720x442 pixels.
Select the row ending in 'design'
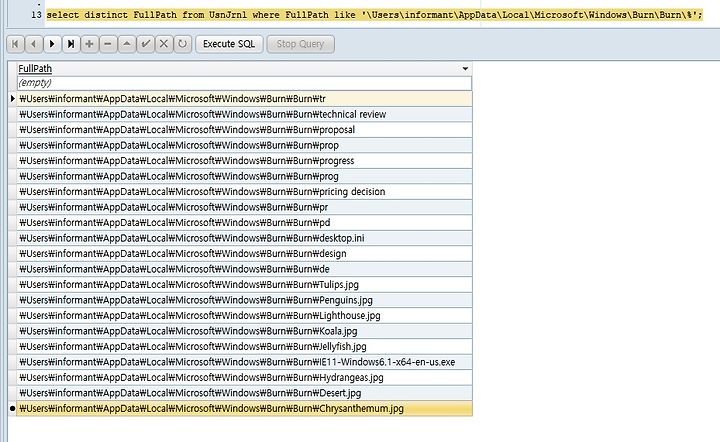pyautogui.click(x=244, y=254)
